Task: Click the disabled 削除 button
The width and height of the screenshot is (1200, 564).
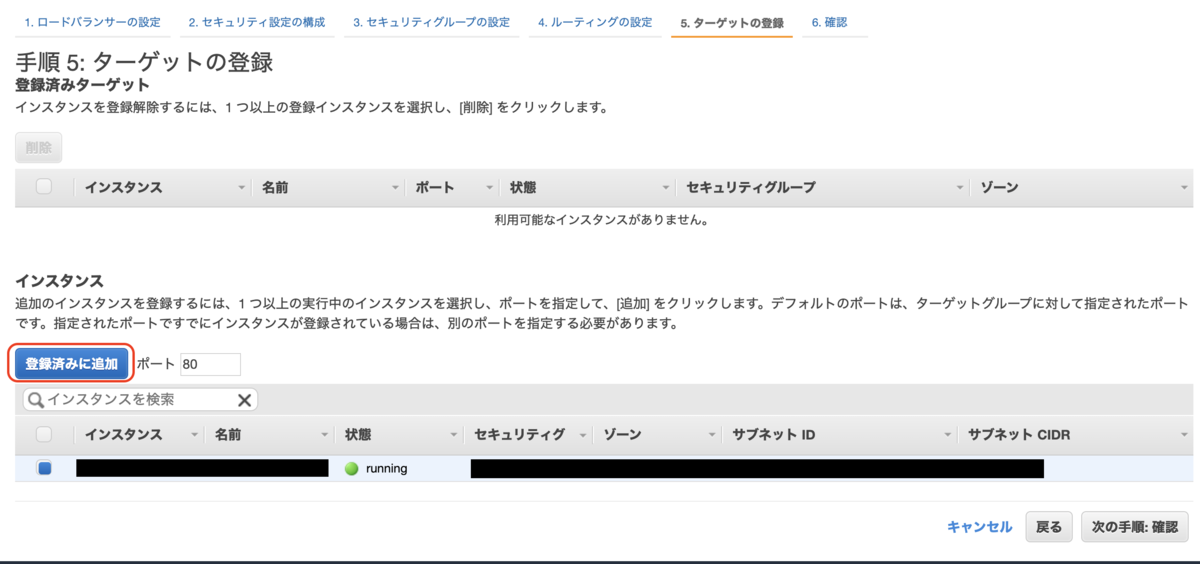Action: [39, 147]
